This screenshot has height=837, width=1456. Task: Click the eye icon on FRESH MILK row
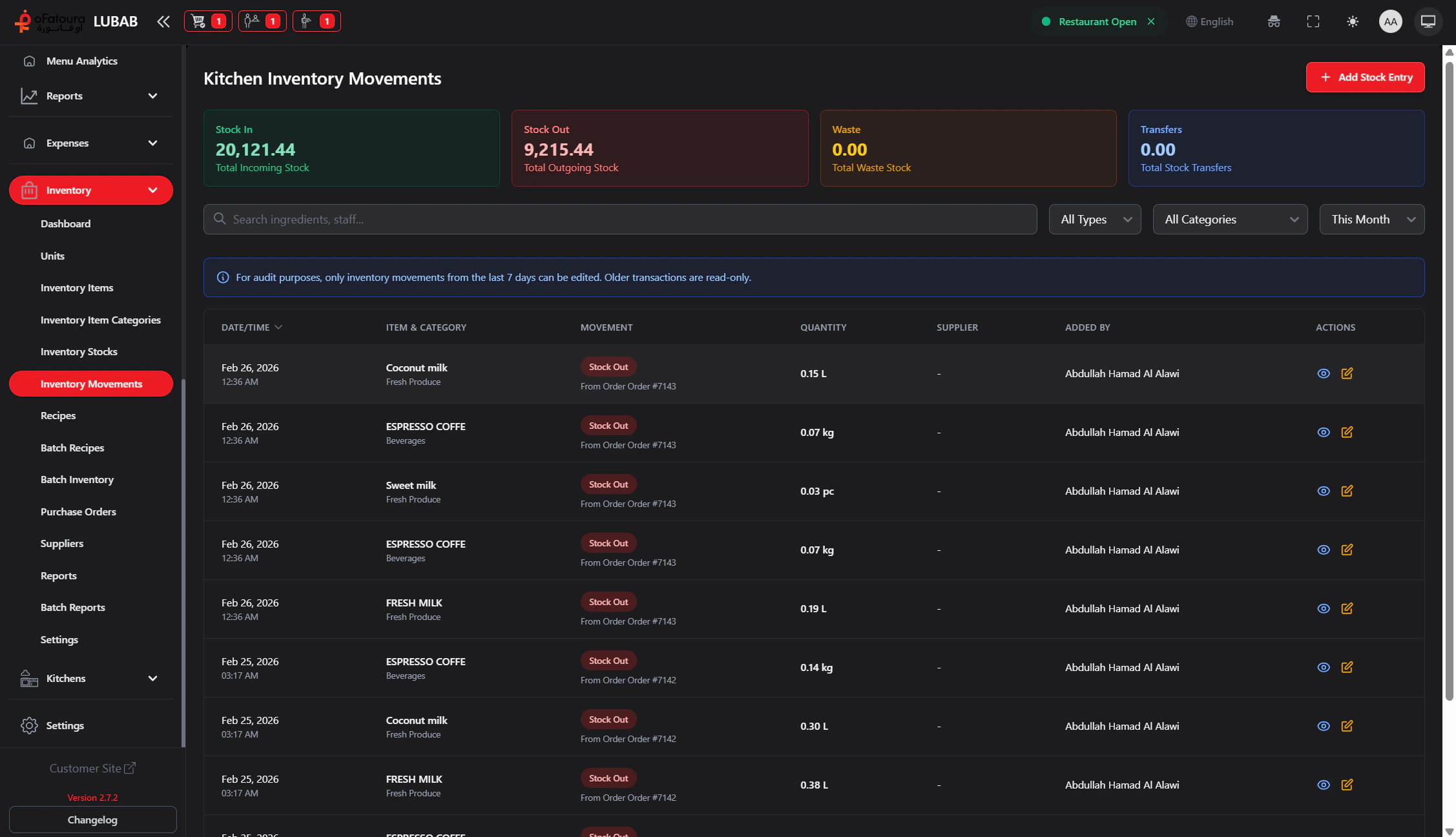coord(1323,608)
